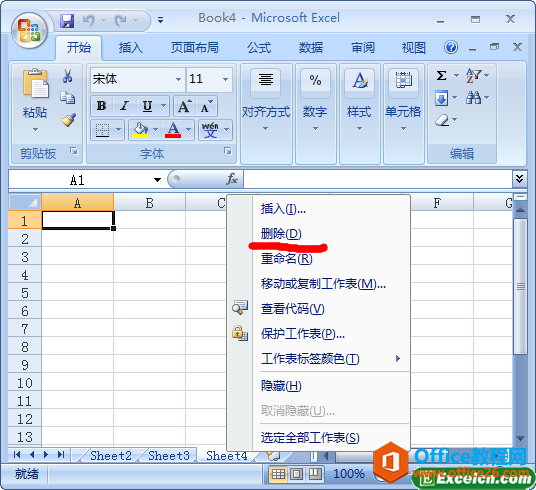Image resolution: width=536 pixels, height=490 pixels.
Task: Switch to the 开始 ribbon tab
Action: [78, 48]
